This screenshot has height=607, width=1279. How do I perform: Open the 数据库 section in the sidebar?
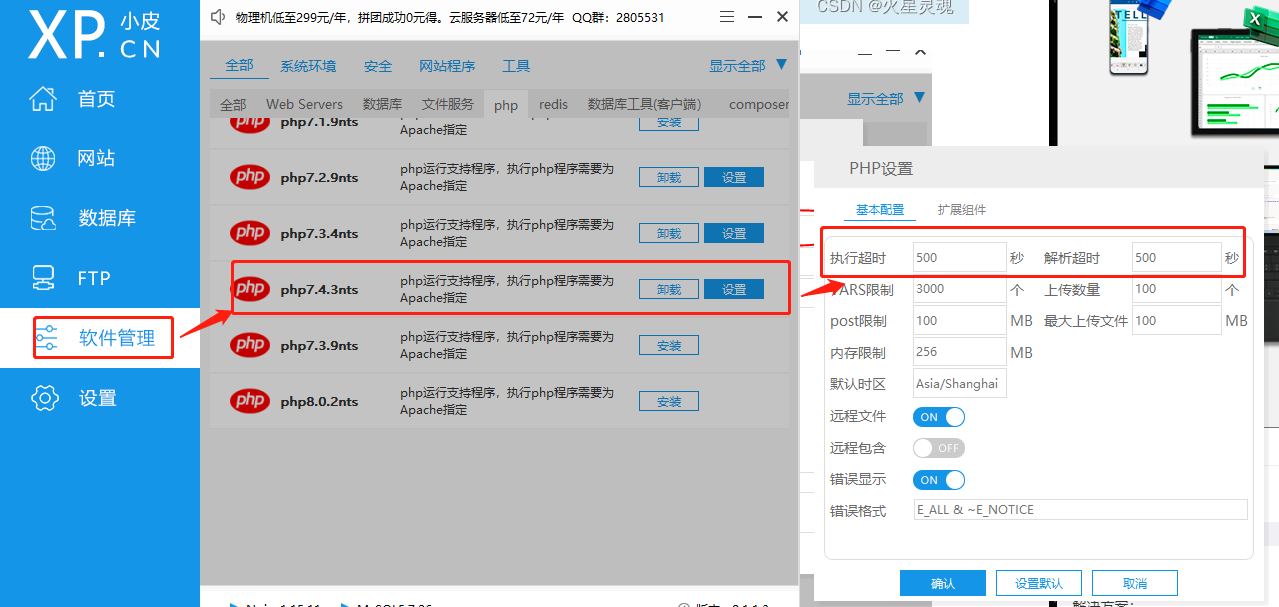point(83,219)
